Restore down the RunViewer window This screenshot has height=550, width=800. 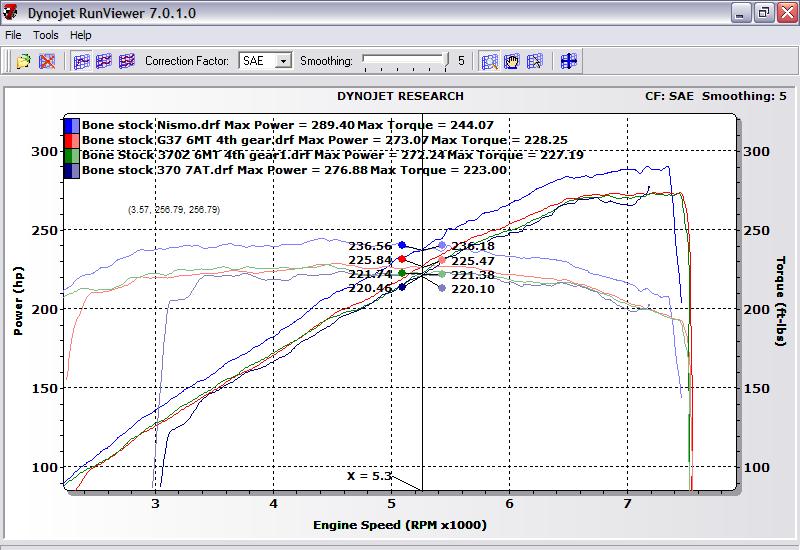(x=764, y=12)
